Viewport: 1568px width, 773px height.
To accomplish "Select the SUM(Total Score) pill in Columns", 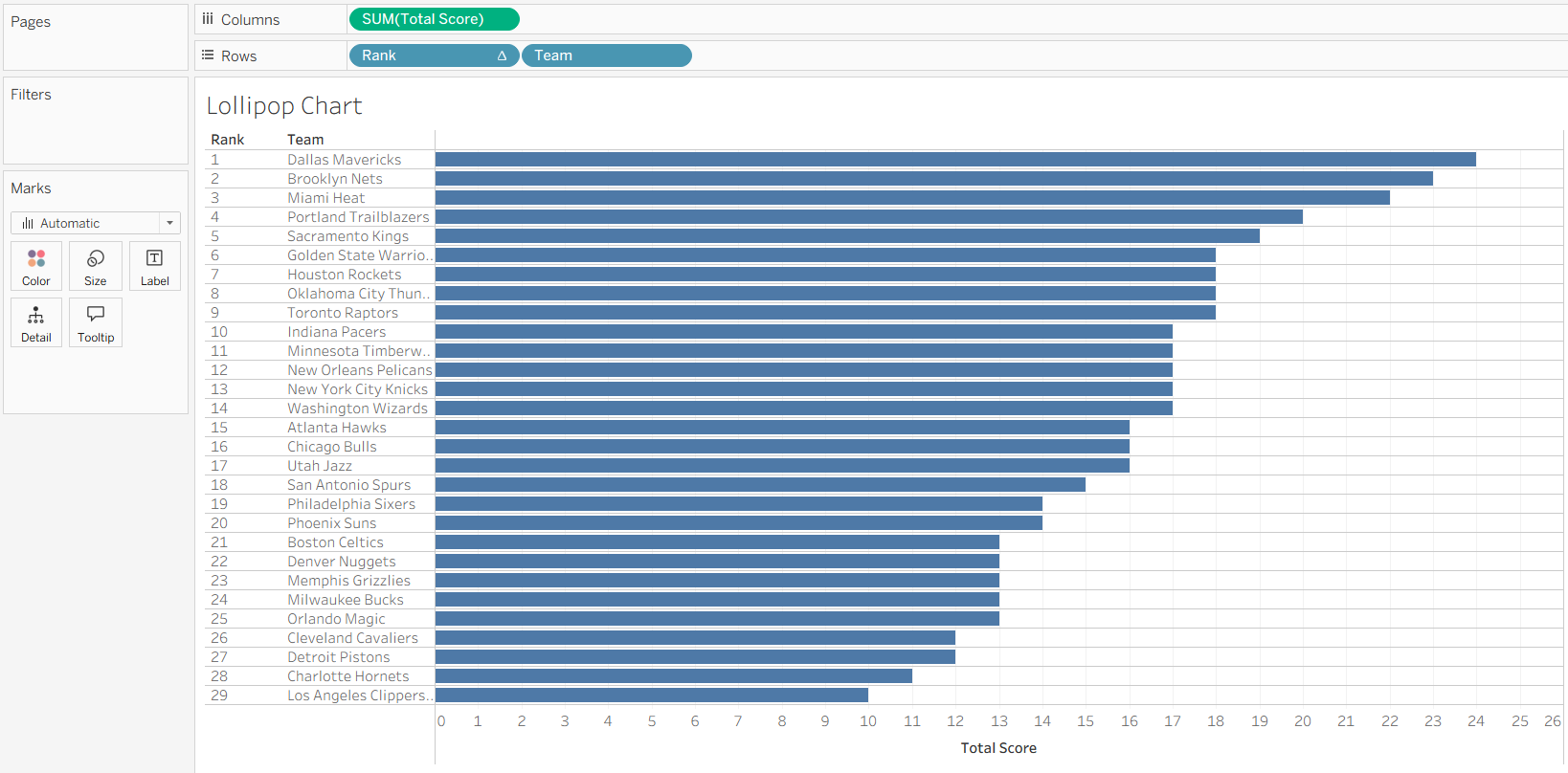I will (435, 19).
